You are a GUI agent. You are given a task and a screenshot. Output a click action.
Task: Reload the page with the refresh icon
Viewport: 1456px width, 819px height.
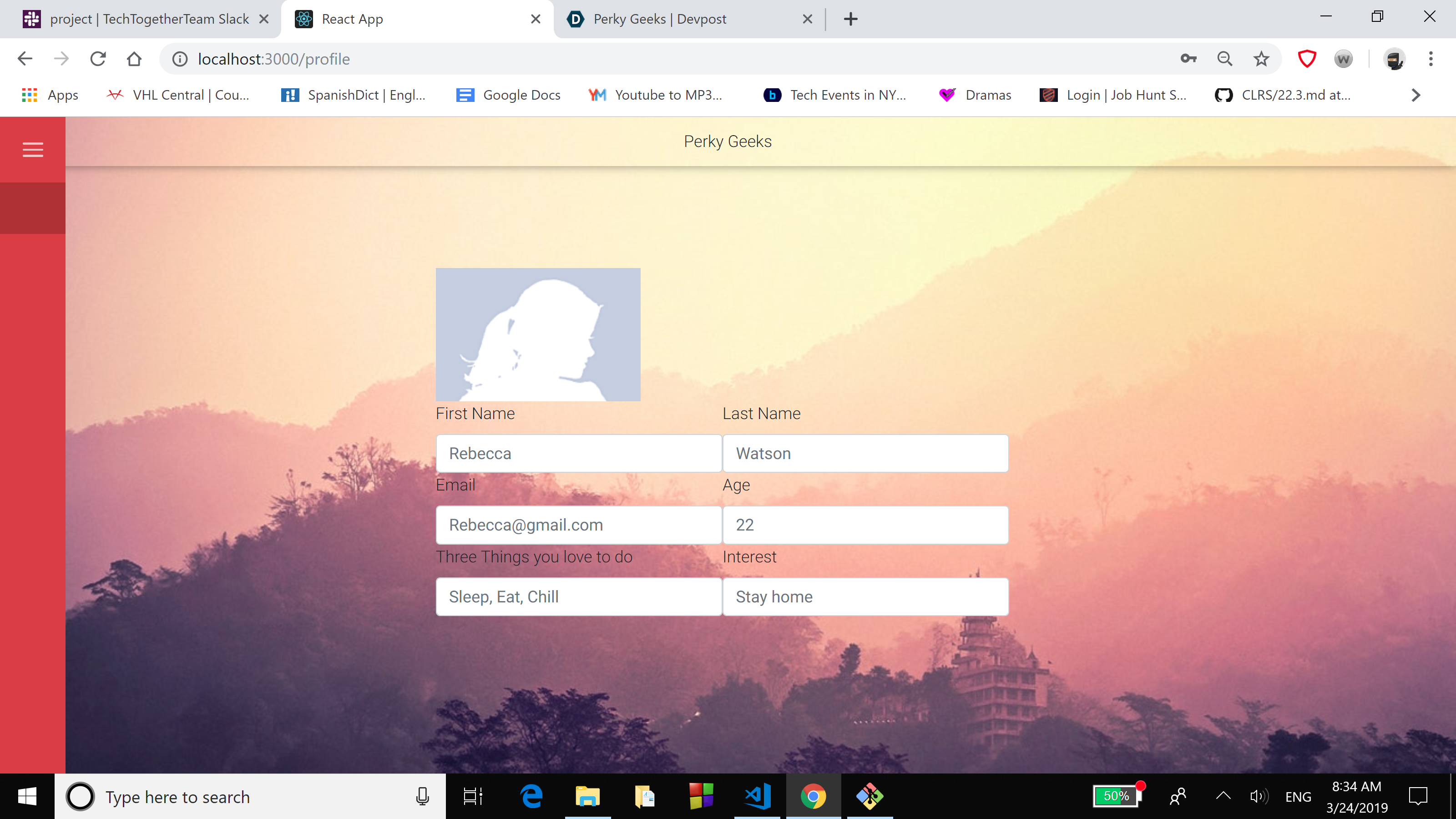pos(98,59)
